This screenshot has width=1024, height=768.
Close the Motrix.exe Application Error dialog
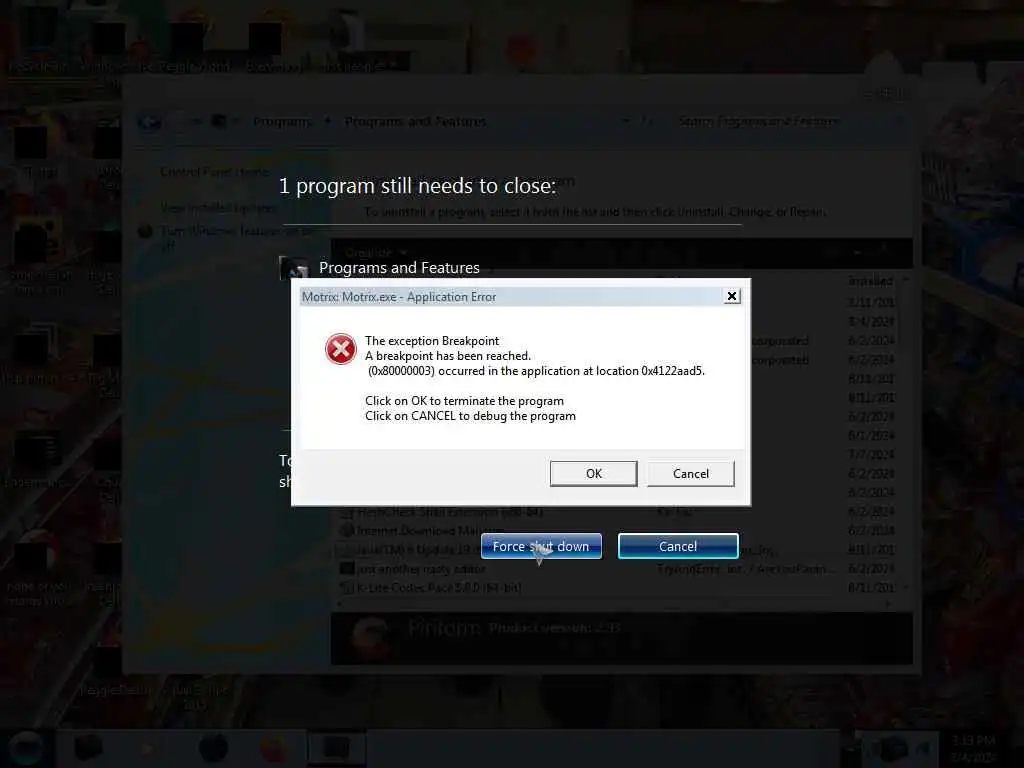(x=732, y=296)
